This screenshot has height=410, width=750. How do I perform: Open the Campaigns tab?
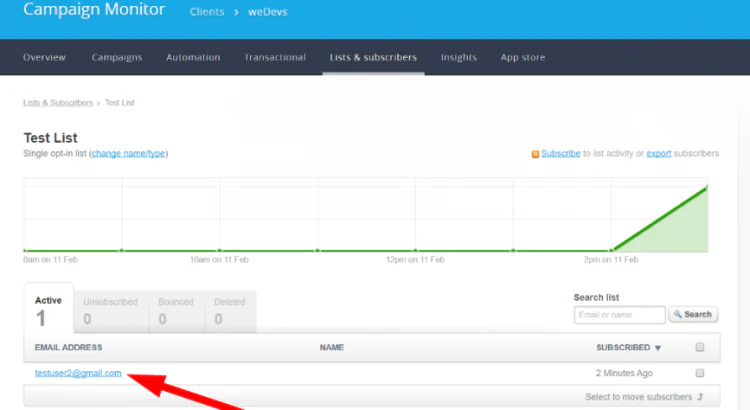coord(117,57)
